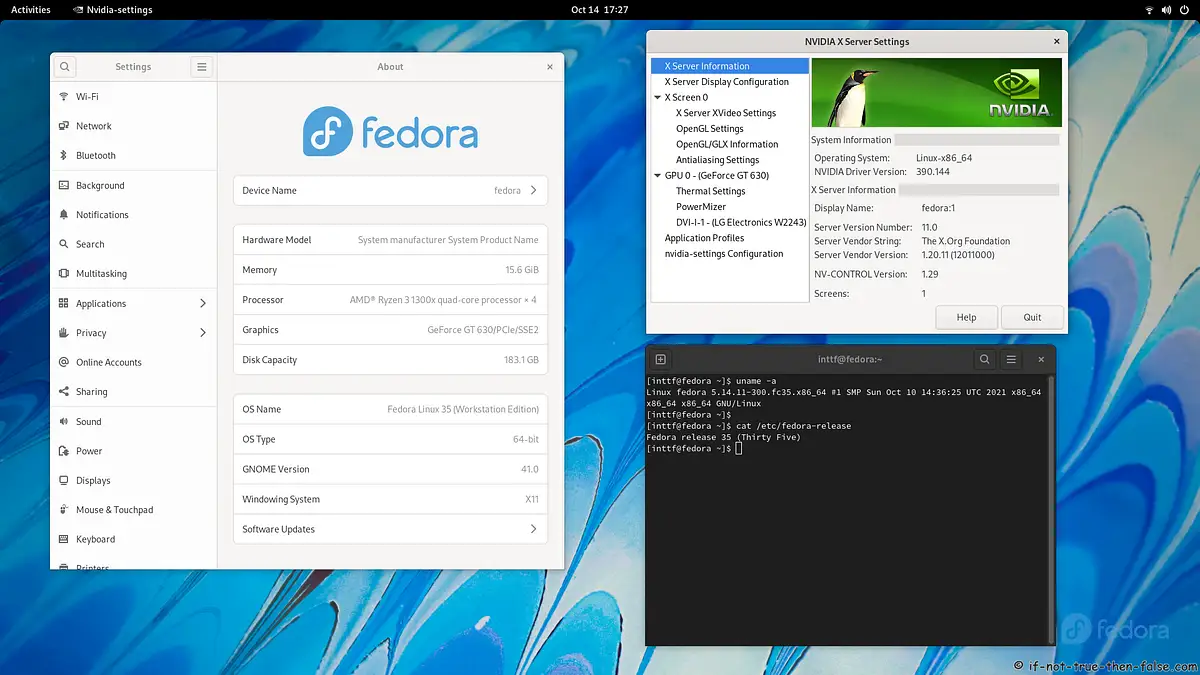Image resolution: width=1200 pixels, height=675 pixels.
Task: Select OpenGL Settings in NVIDIA tree
Action: [x=710, y=129]
